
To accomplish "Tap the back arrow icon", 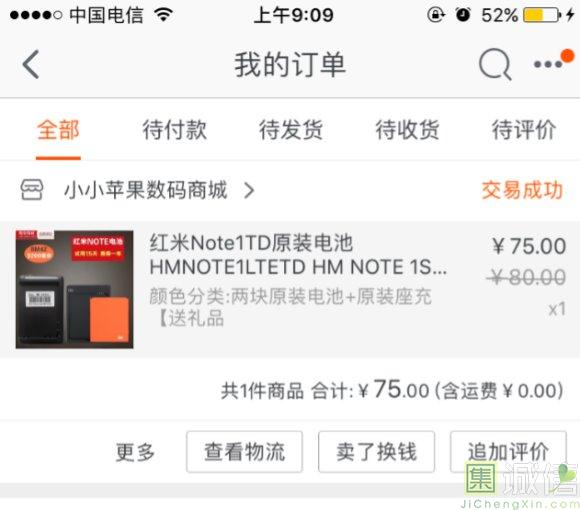I will tap(31, 64).
